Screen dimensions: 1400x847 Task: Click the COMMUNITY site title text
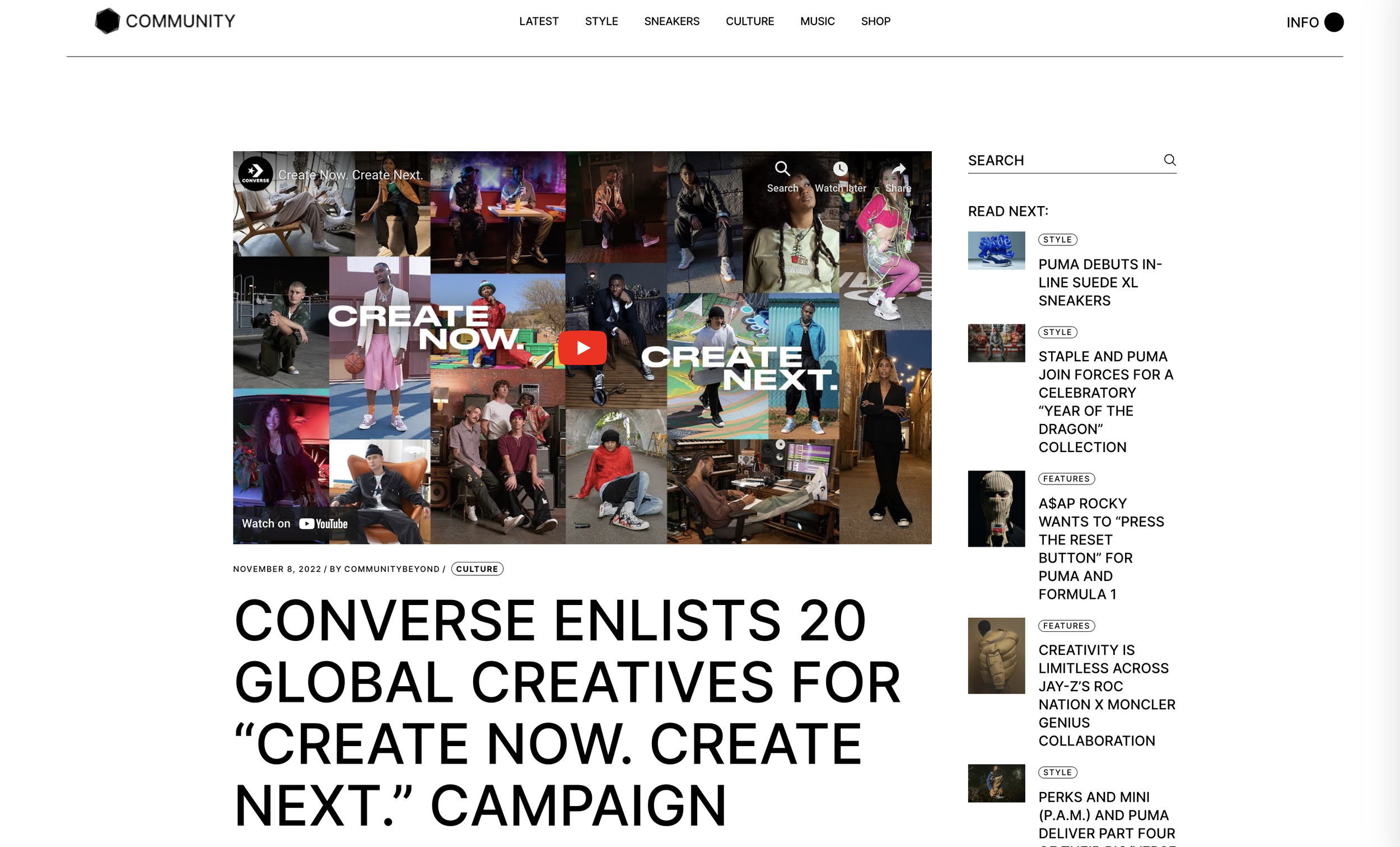(180, 21)
